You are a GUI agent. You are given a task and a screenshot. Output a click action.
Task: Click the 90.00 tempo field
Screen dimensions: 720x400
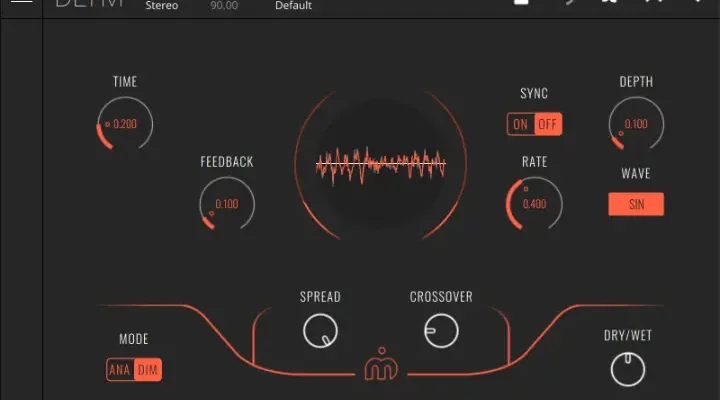pos(225,5)
